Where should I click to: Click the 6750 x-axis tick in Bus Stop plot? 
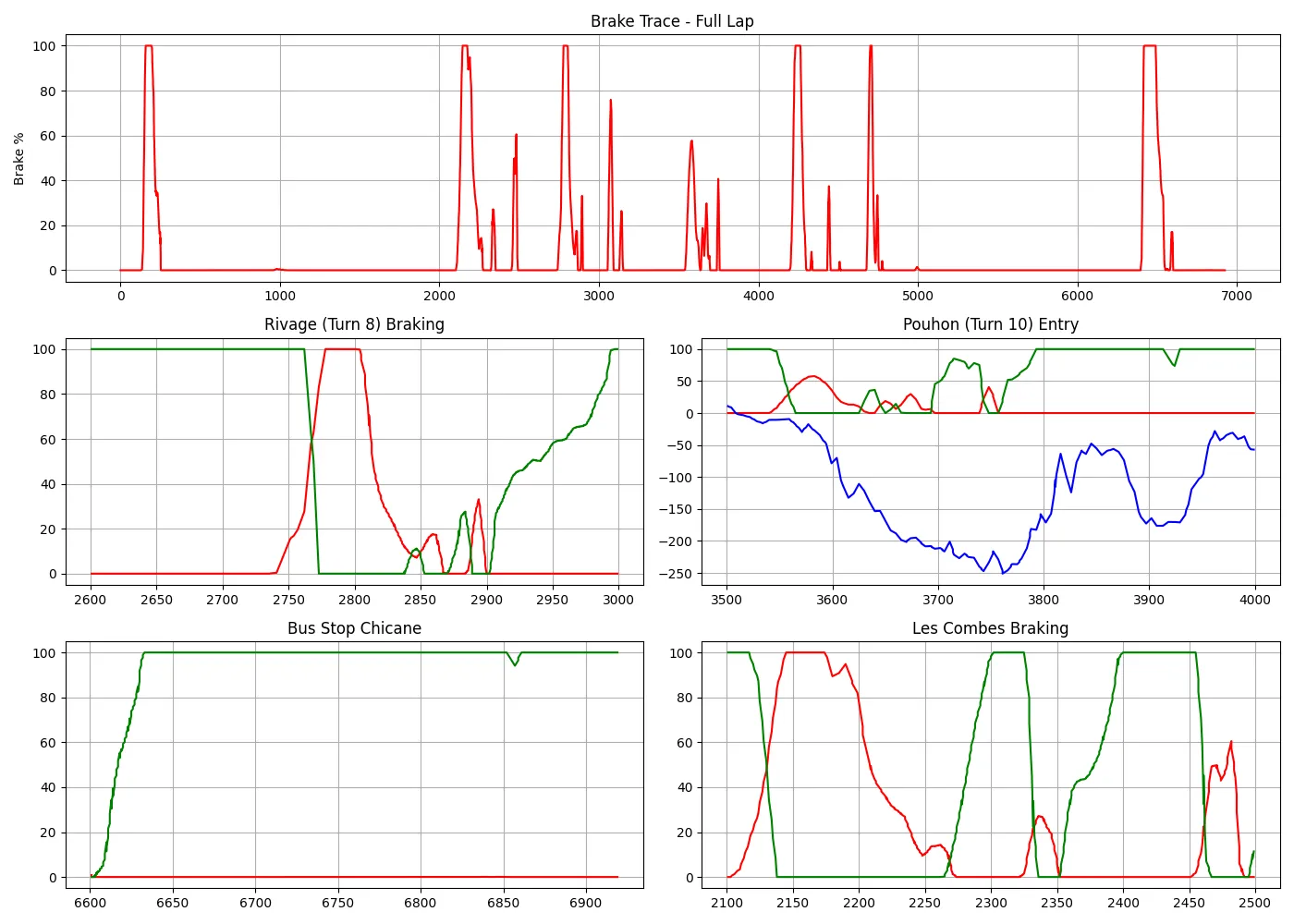point(338,903)
